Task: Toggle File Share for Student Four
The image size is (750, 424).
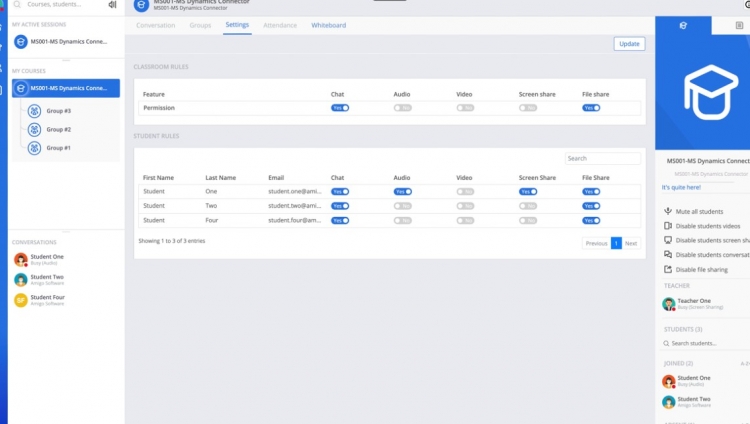Action: (591, 220)
